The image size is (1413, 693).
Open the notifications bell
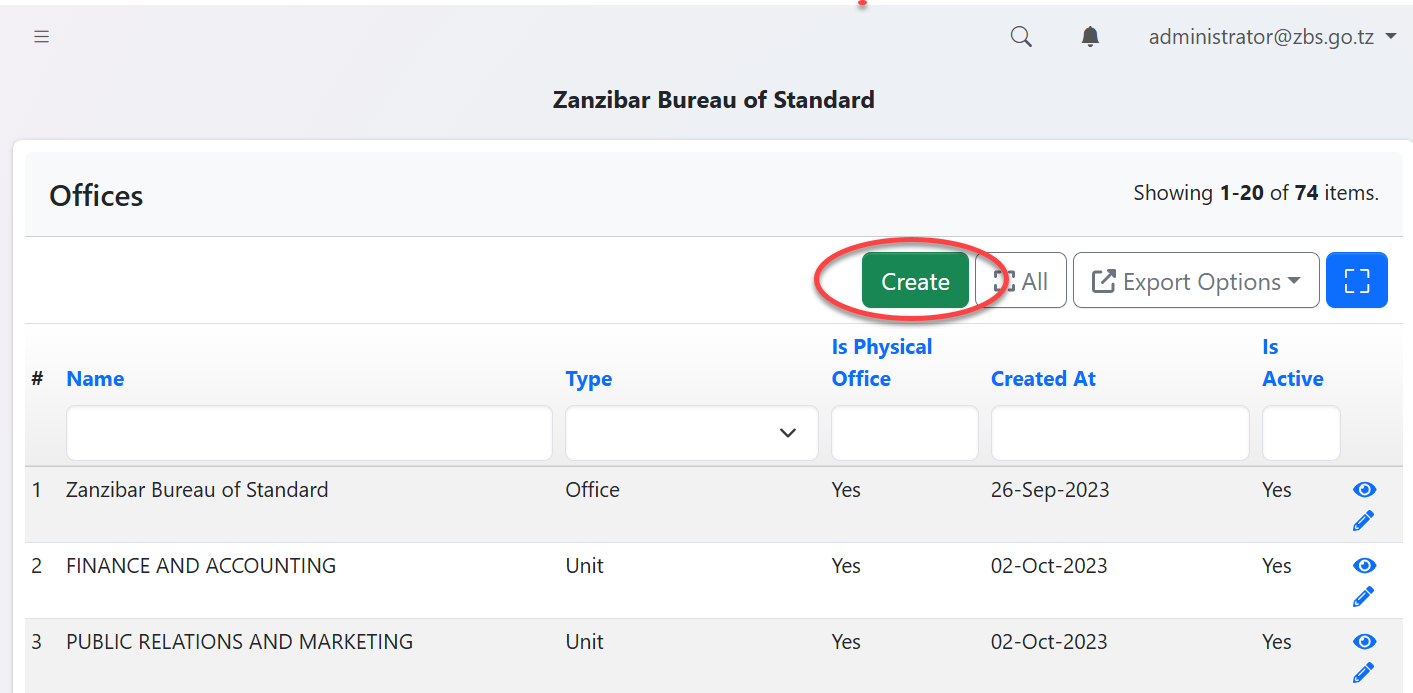click(1090, 37)
